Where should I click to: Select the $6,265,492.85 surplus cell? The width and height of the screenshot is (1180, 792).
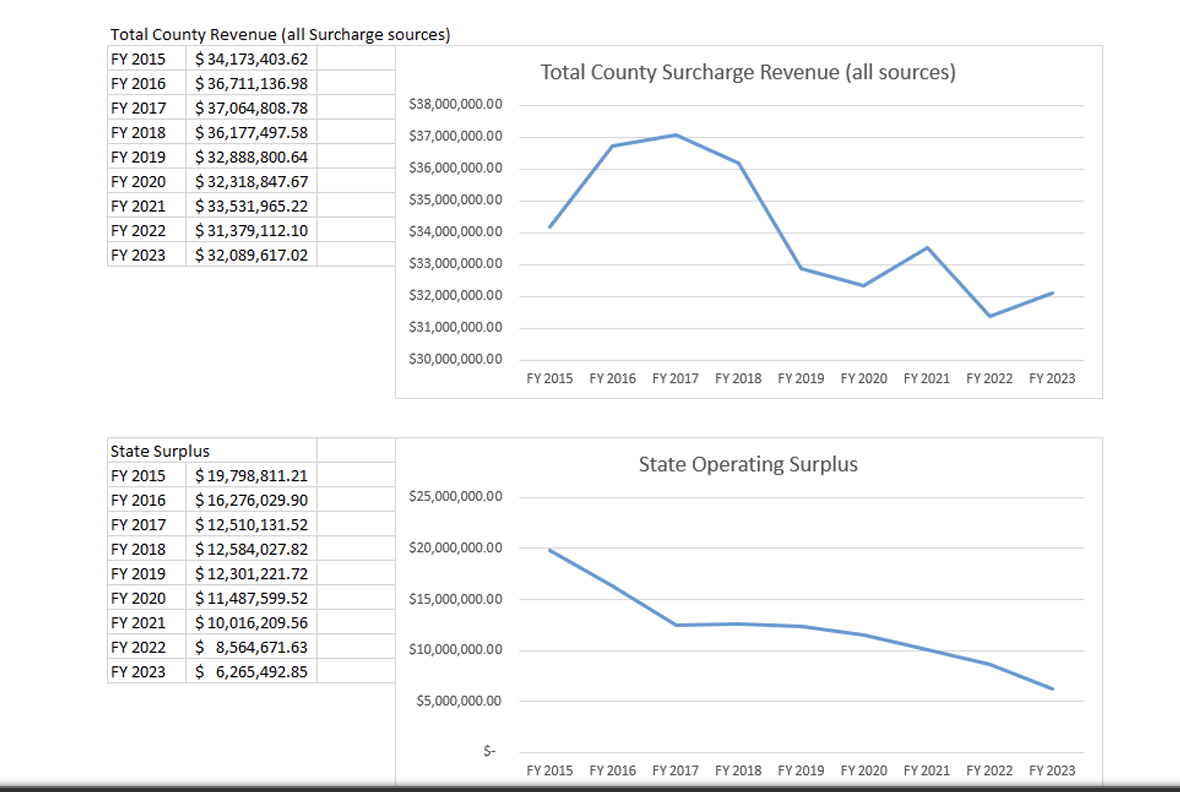click(251, 671)
